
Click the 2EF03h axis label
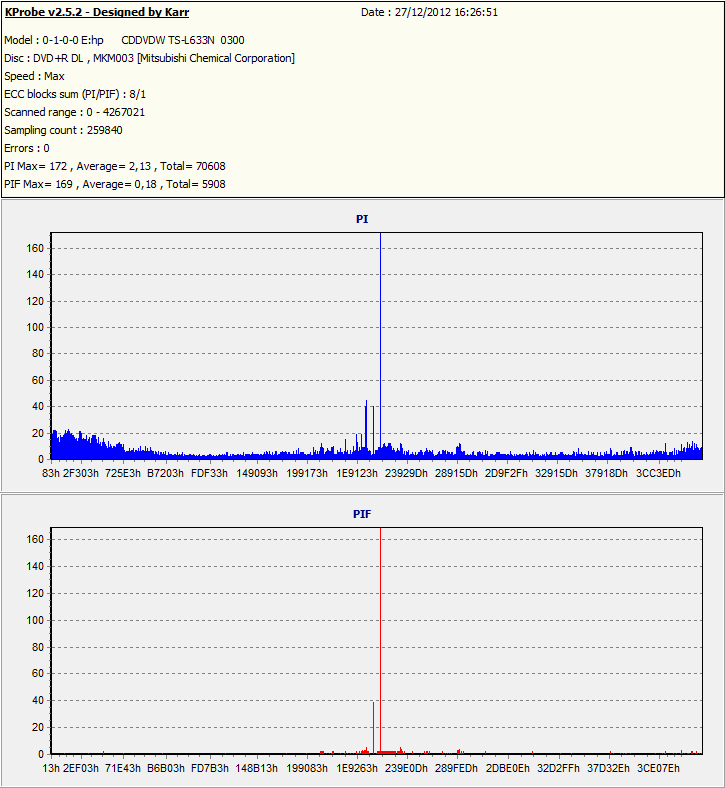(x=80, y=768)
